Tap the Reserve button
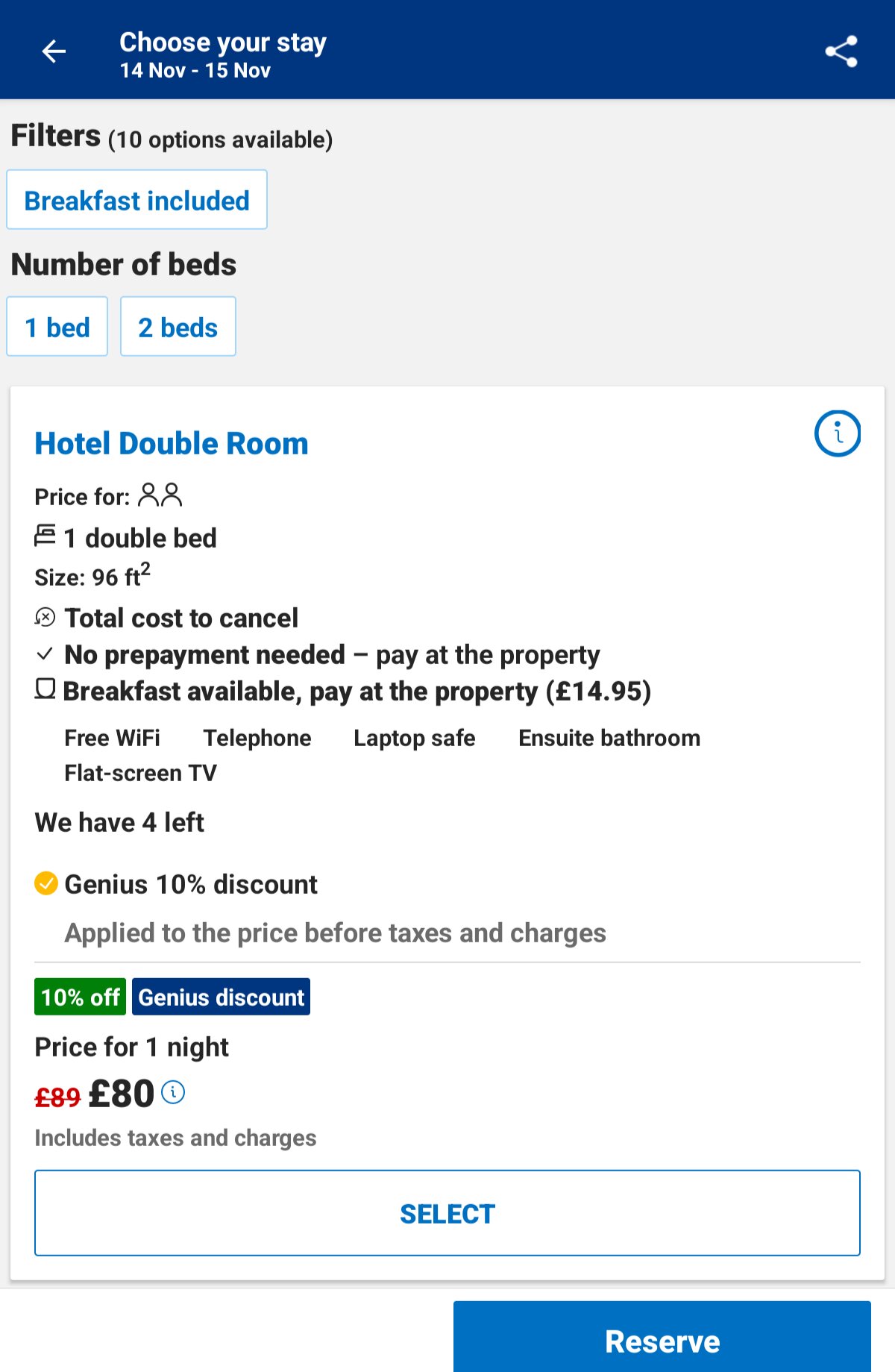The image size is (895, 1372). coord(662,1340)
